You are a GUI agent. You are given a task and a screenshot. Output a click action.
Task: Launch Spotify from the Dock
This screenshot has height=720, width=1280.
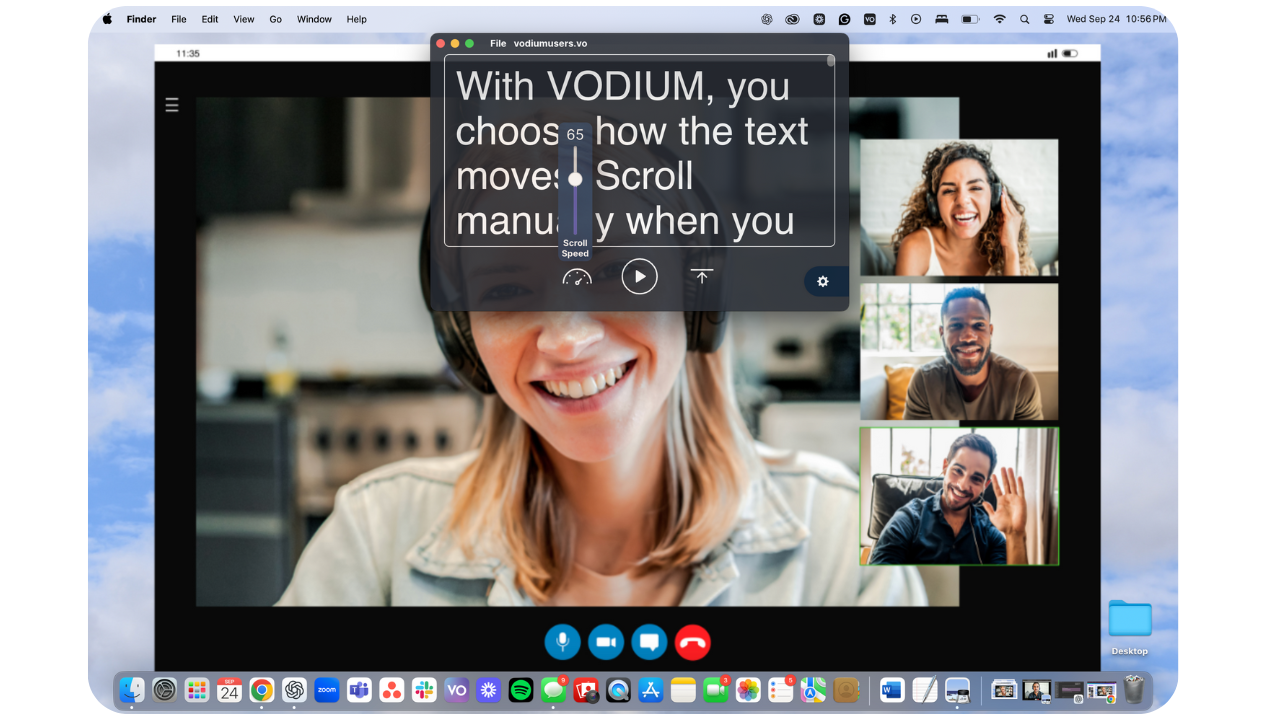[x=521, y=690]
